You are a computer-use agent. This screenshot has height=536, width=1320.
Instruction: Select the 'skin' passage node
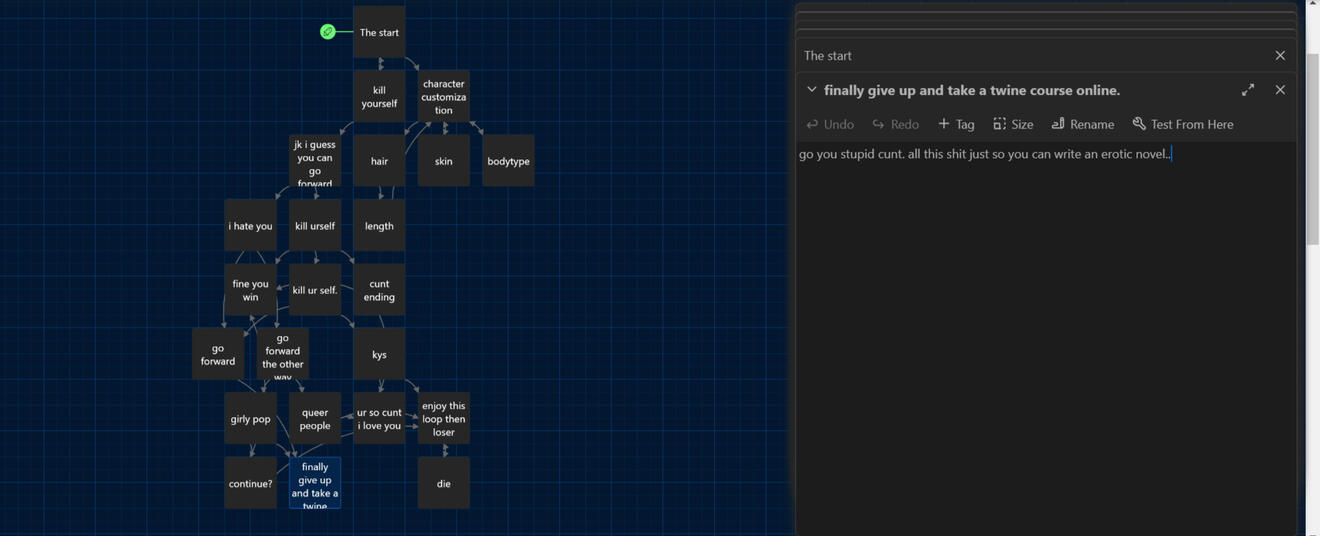(443, 161)
